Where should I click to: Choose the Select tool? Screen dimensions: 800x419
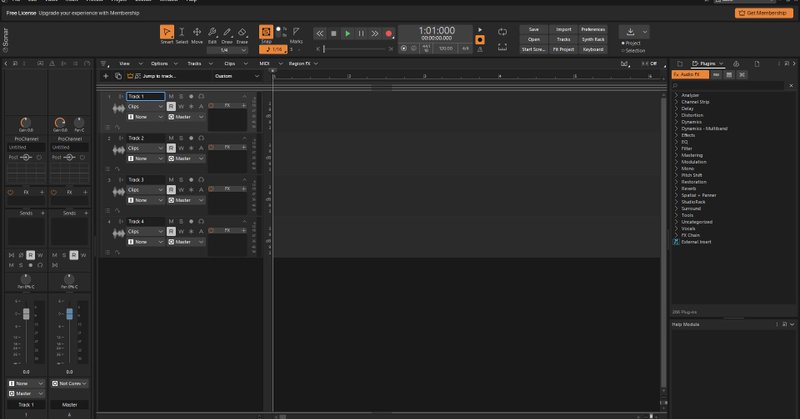(x=182, y=32)
